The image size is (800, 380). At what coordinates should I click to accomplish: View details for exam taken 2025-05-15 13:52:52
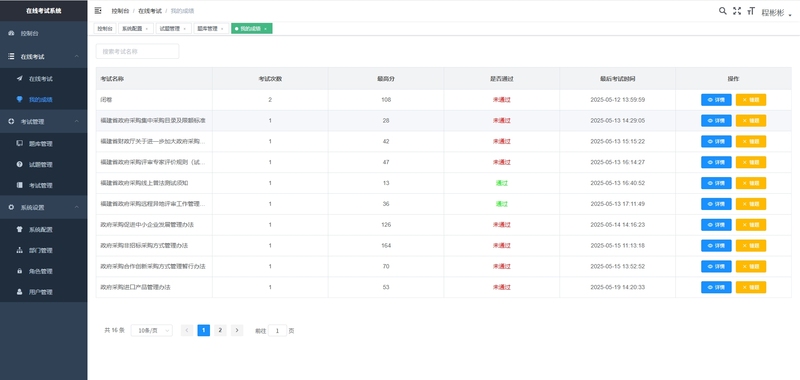tap(716, 266)
